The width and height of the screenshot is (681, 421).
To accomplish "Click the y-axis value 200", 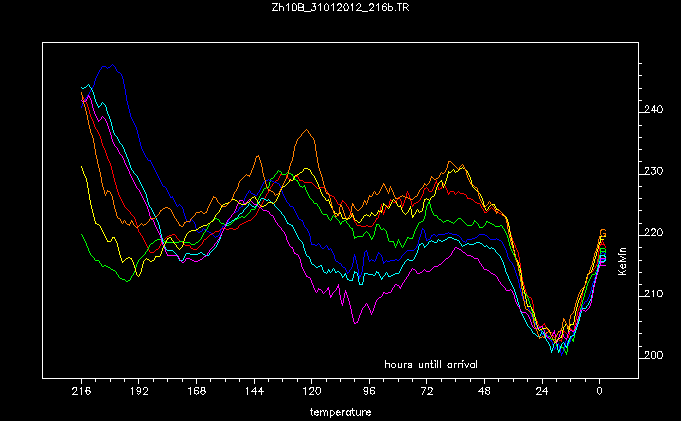I will (x=654, y=355).
